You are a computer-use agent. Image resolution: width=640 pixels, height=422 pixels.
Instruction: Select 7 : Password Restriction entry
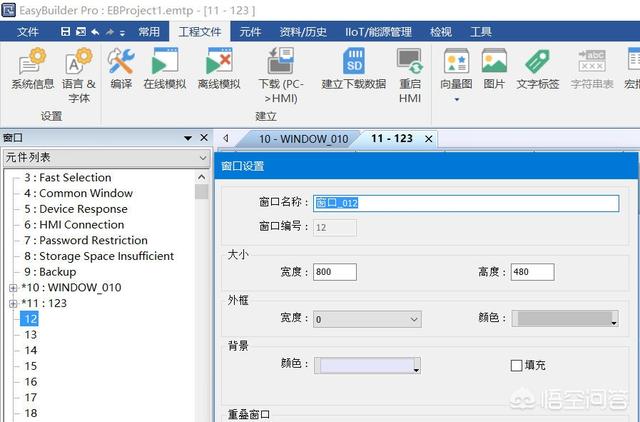point(85,240)
